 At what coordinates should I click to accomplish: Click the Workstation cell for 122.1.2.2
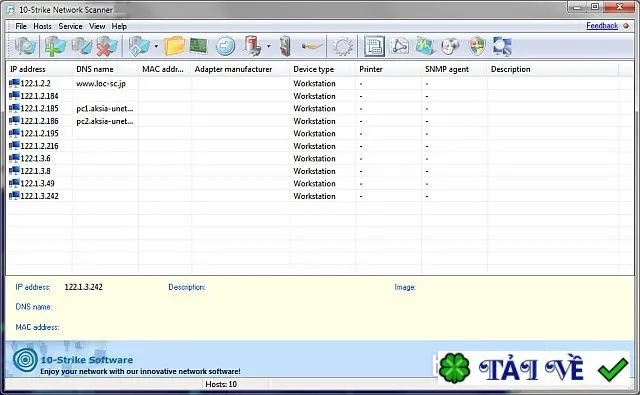pyautogui.click(x=314, y=83)
